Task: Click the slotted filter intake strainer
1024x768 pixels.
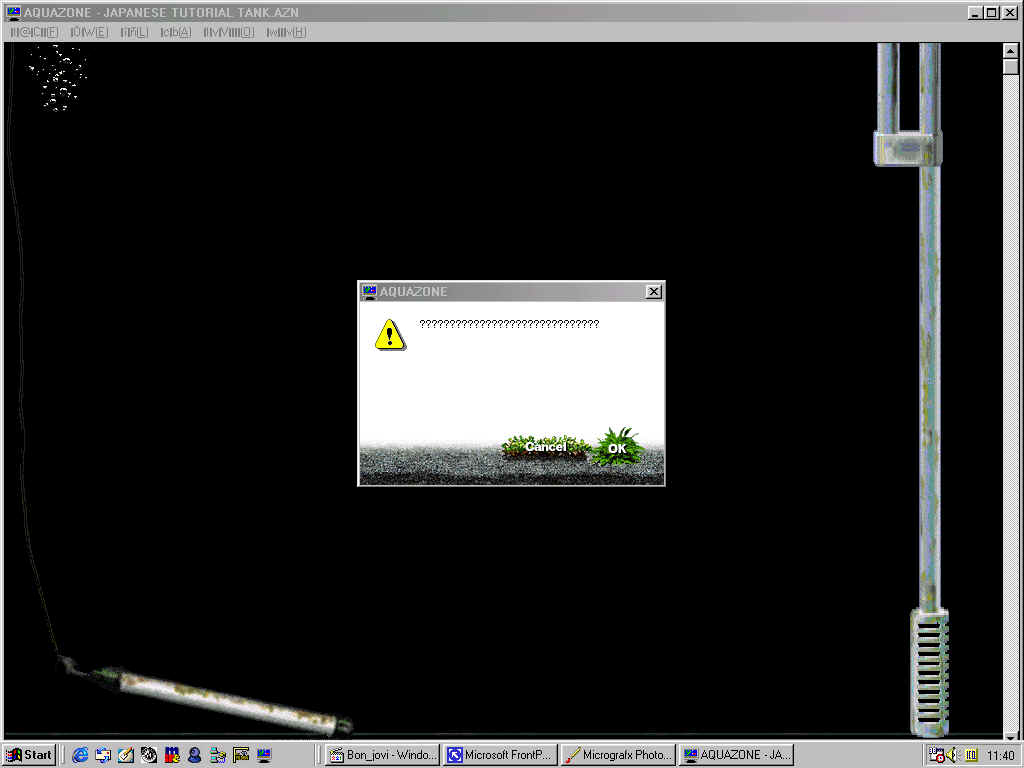Action: (x=929, y=673)
